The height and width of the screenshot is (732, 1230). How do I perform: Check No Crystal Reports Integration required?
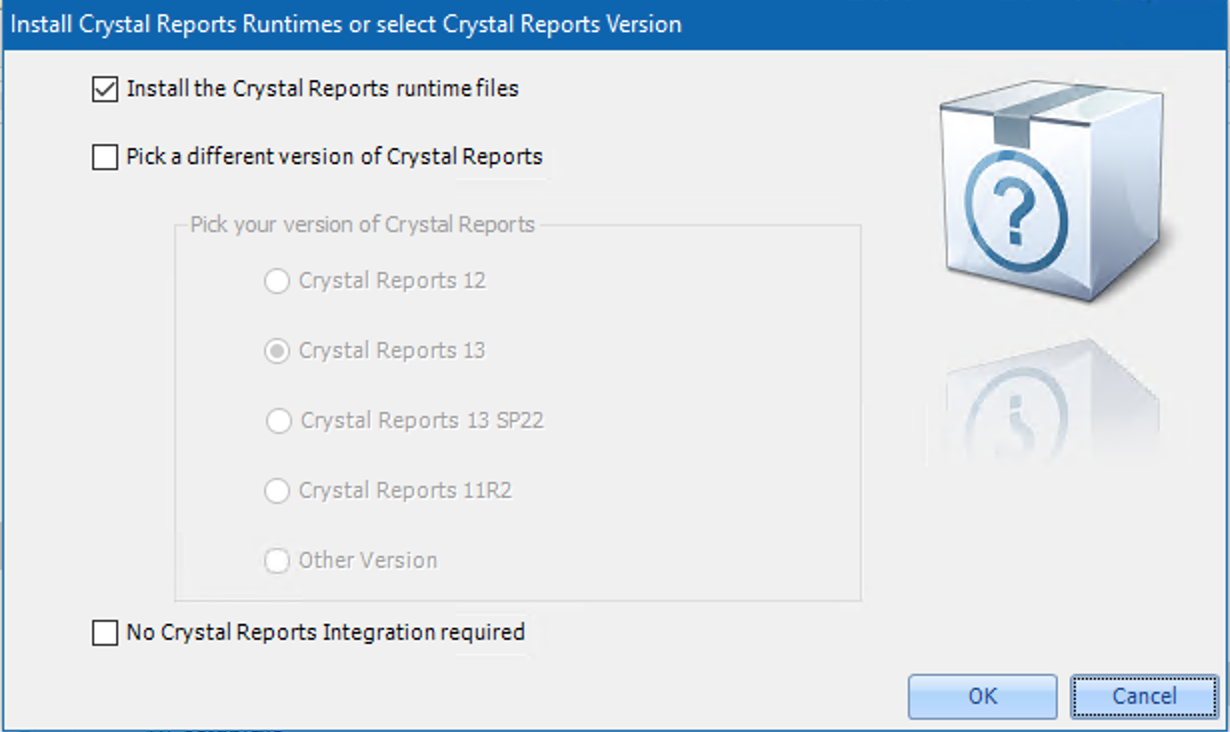(104, 633)
